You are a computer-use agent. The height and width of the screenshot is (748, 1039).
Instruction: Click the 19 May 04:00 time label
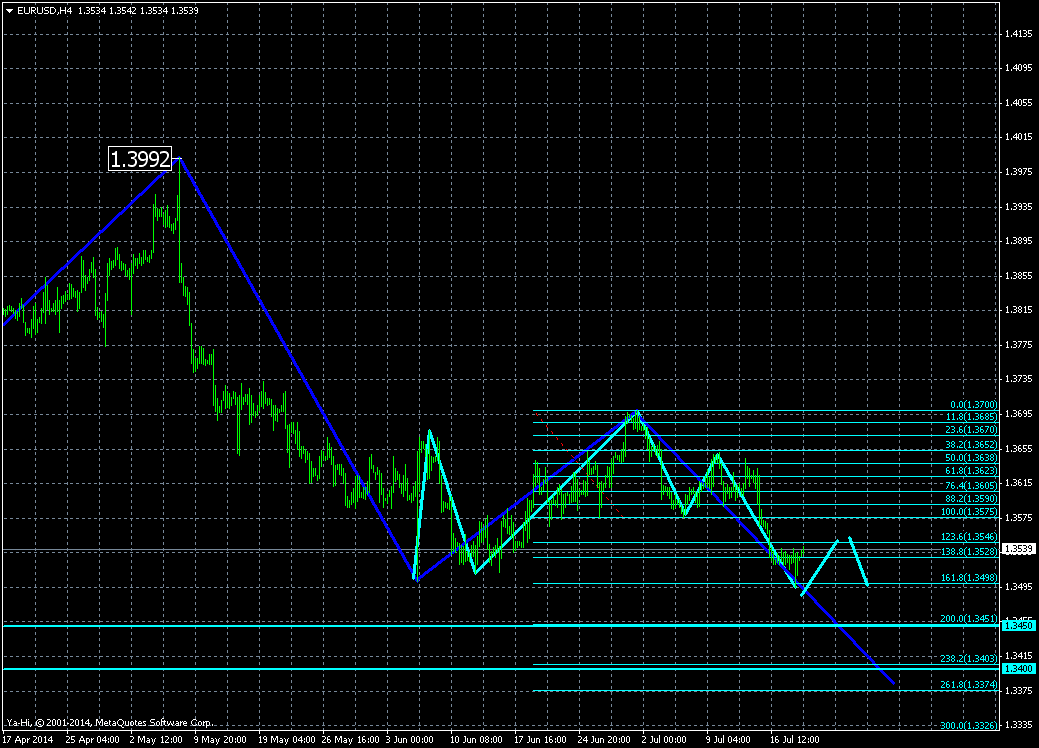[286, 739]
